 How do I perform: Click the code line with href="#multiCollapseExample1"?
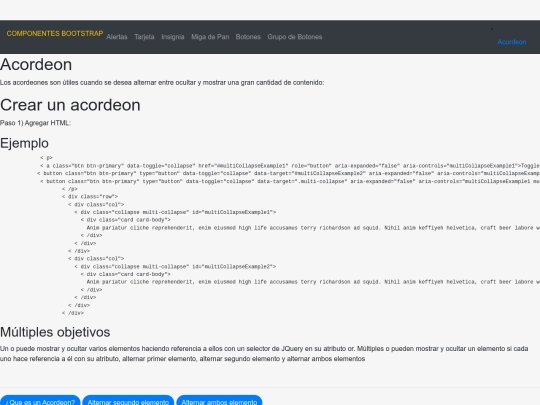(290, 166)
